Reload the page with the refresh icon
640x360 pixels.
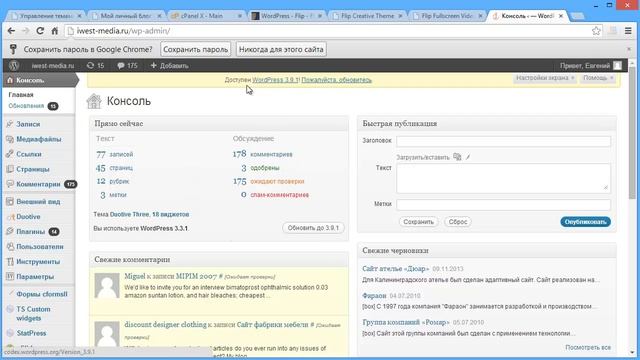(x=40, y=31)
